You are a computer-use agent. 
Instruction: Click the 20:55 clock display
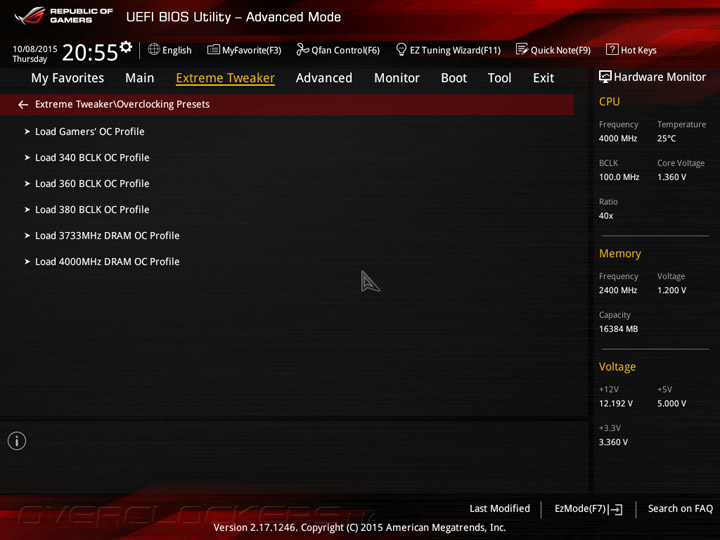pyautogui.click(x=90, y=53)
